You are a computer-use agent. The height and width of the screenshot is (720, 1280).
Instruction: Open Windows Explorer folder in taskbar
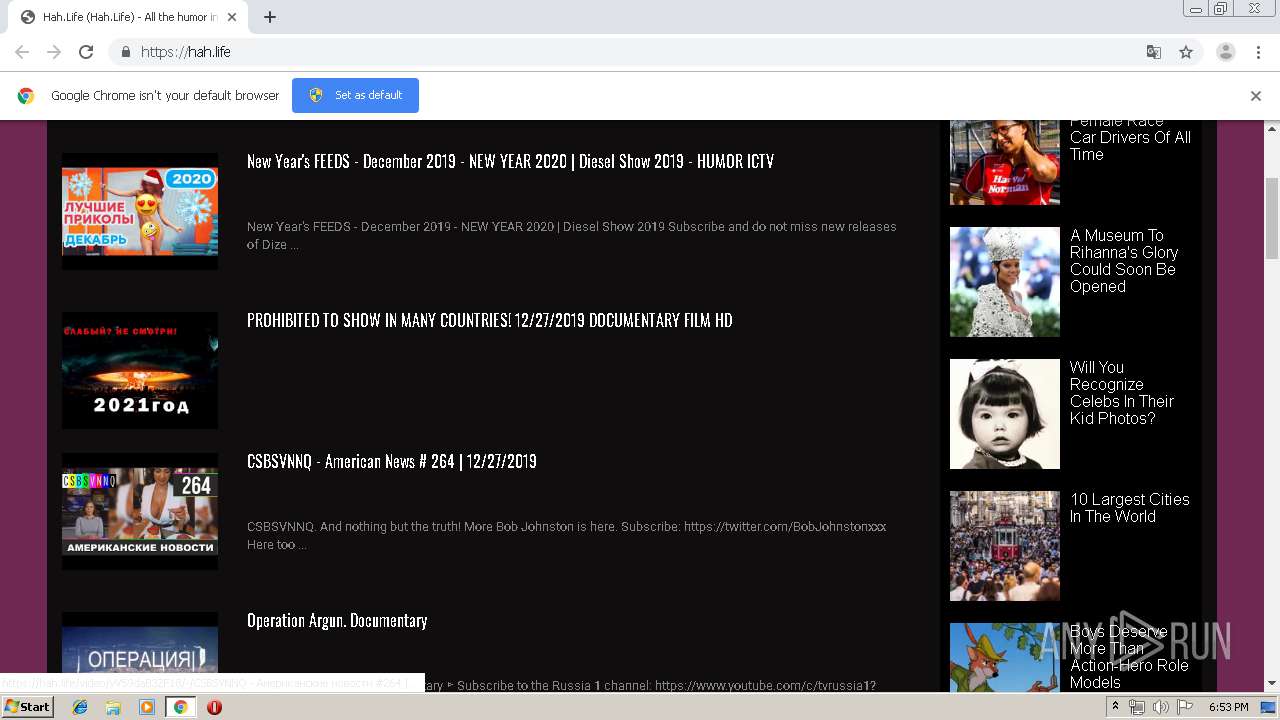pos(113,707)
